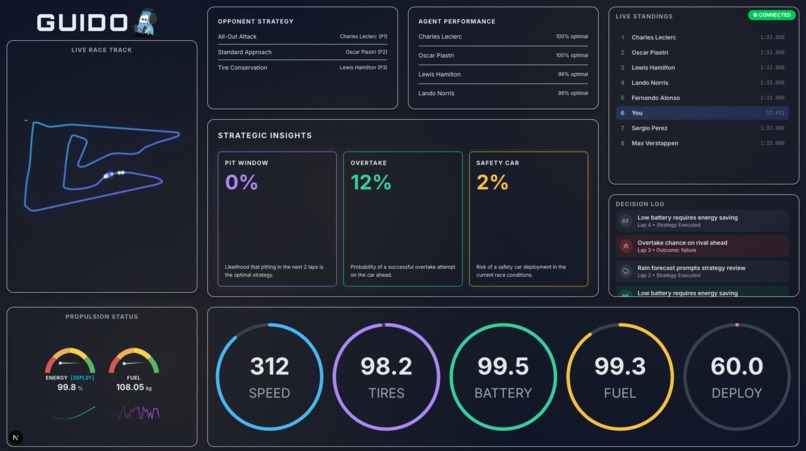Image resolution: width=806 pixels, height=451 pixels.
Task: Open the SAFETY CAR 2% insight card
Action: coord(528,219)
